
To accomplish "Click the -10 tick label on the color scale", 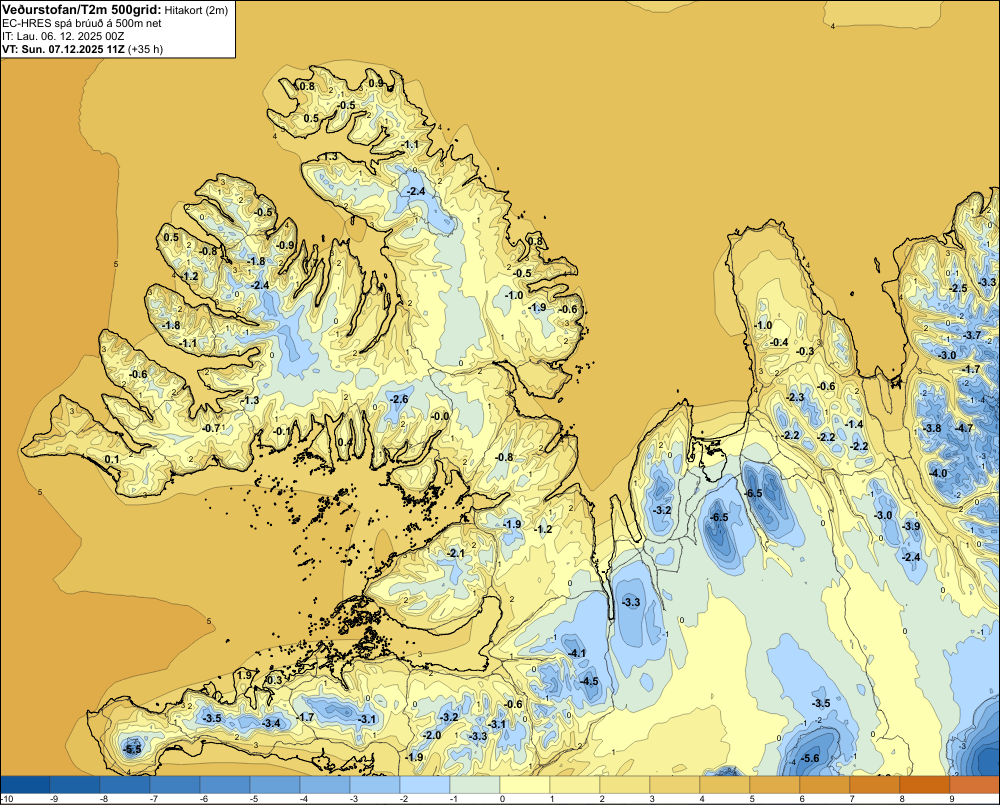I will click(7, 799).
